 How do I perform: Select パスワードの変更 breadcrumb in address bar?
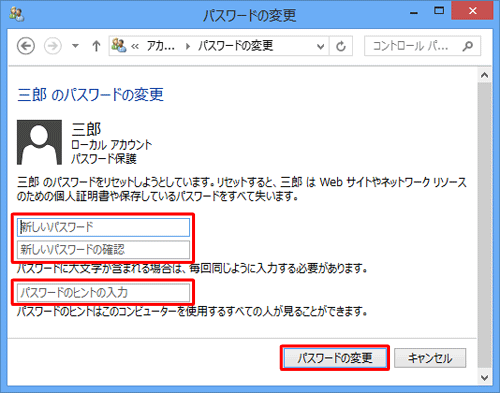[236, 46]
